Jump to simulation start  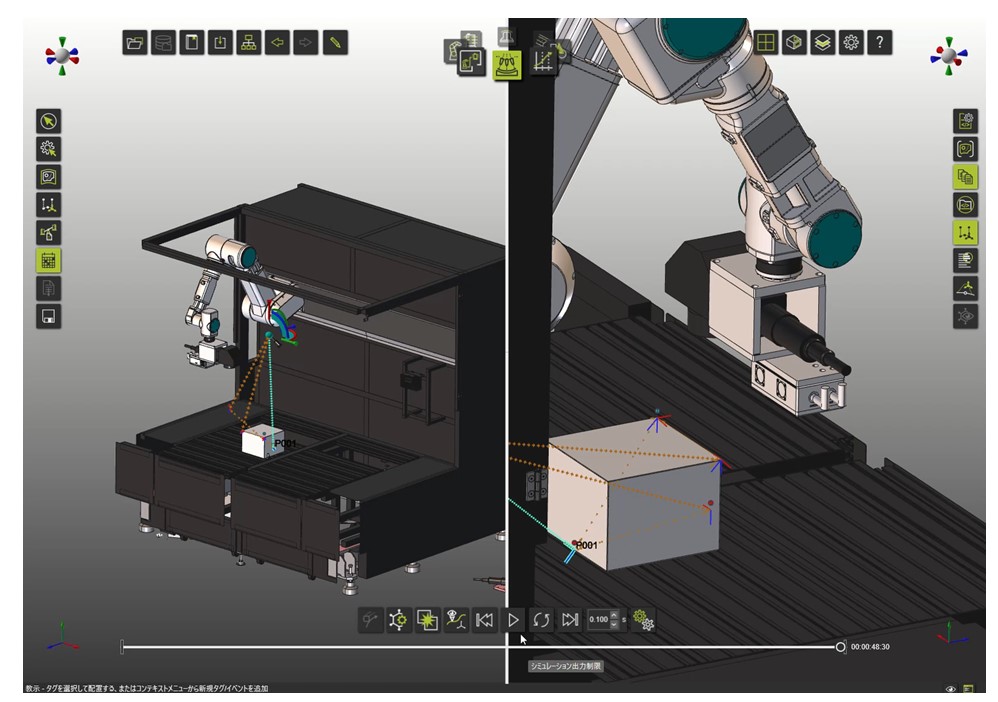pos(484,619)
